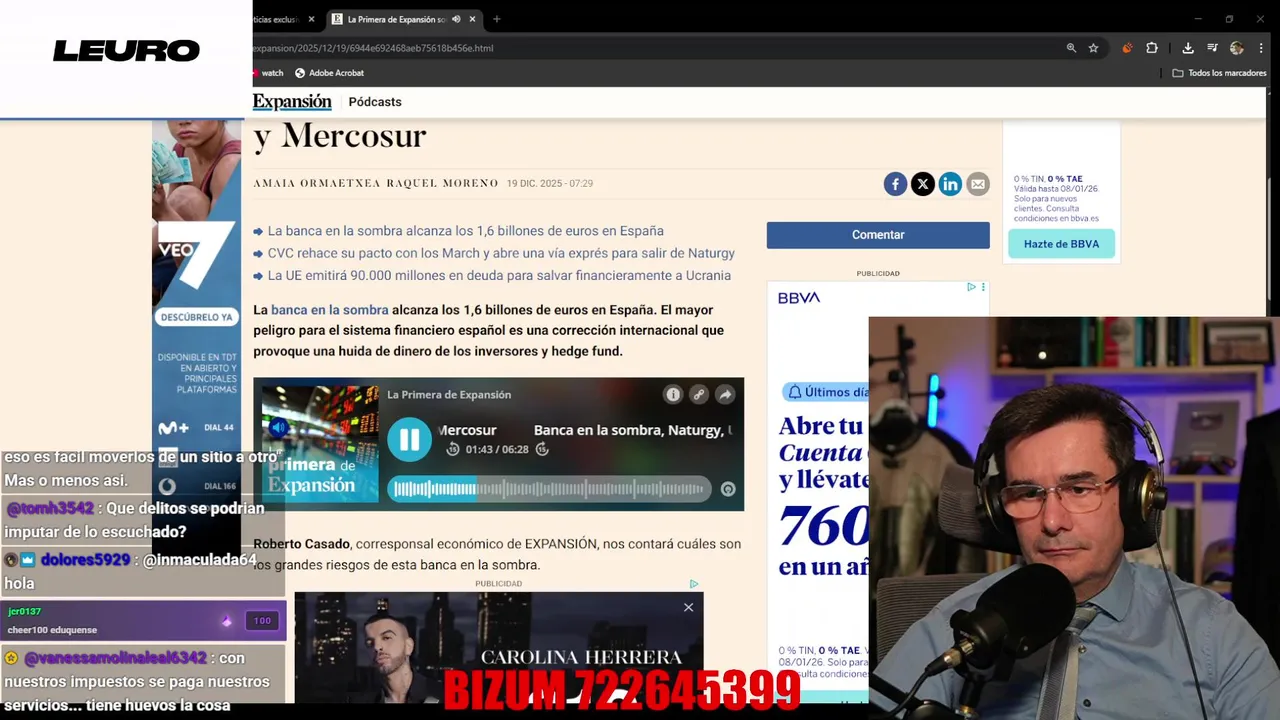
Task: Click chat user @vanessamolinaleal6342
Action: (x=115, y=658)
